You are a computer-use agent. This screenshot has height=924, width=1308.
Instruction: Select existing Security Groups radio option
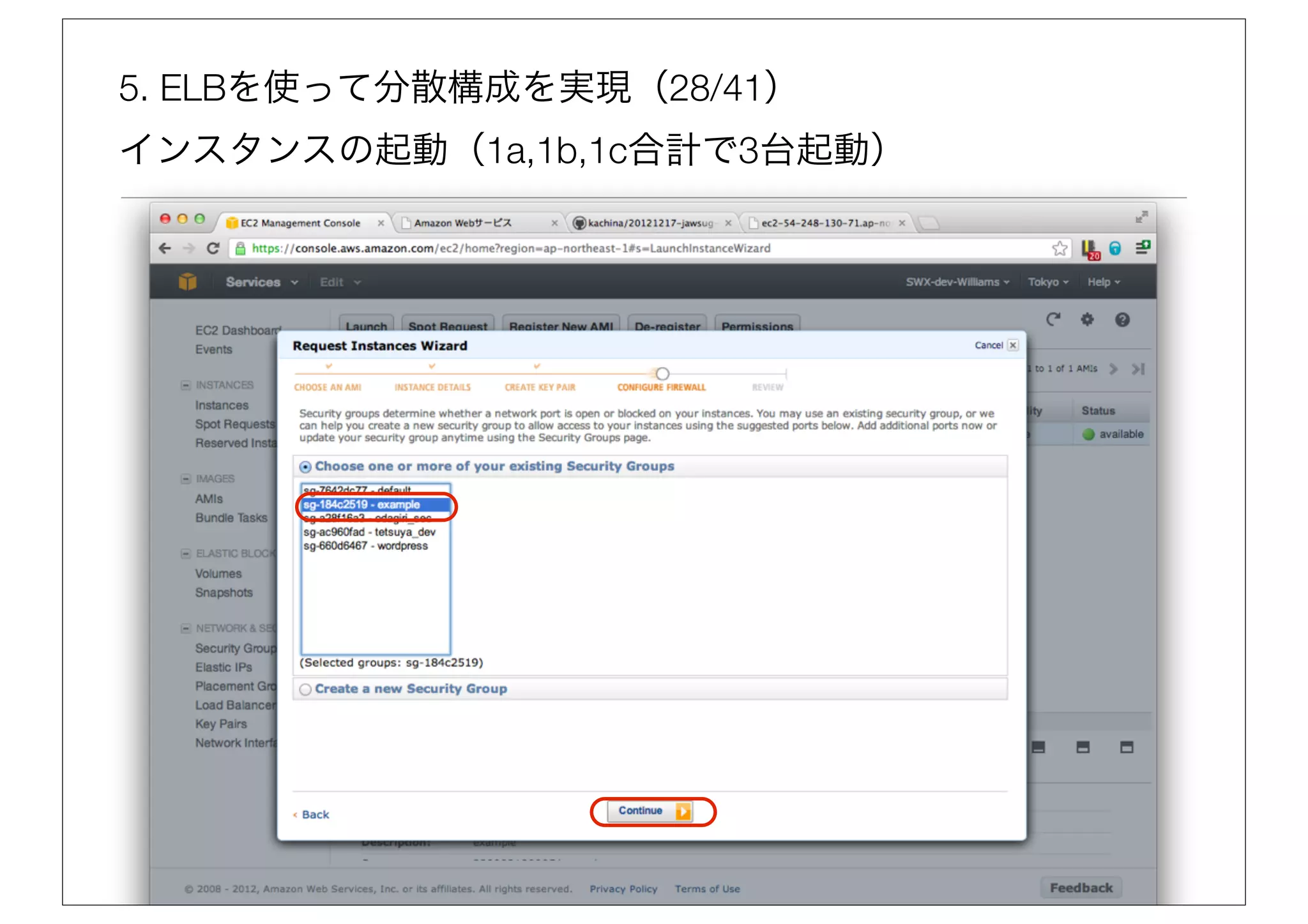tap(306, 467)
